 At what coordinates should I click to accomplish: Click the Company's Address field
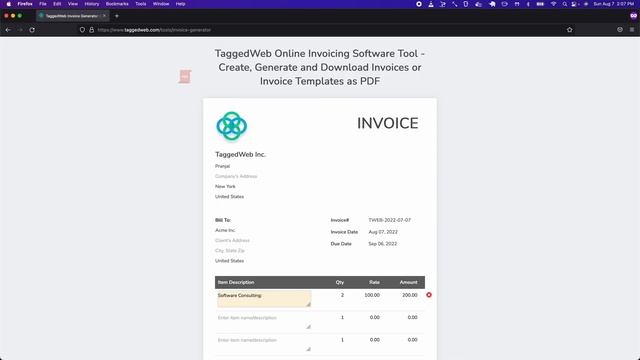(236, 176)
